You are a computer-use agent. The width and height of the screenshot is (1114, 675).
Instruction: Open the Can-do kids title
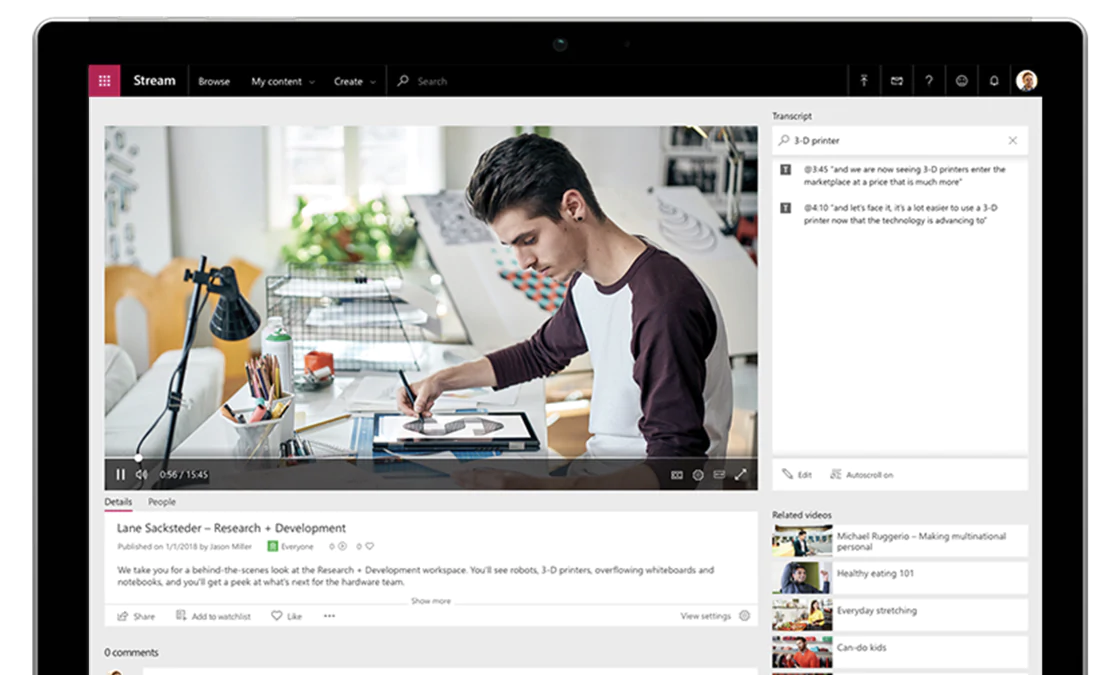861,647
